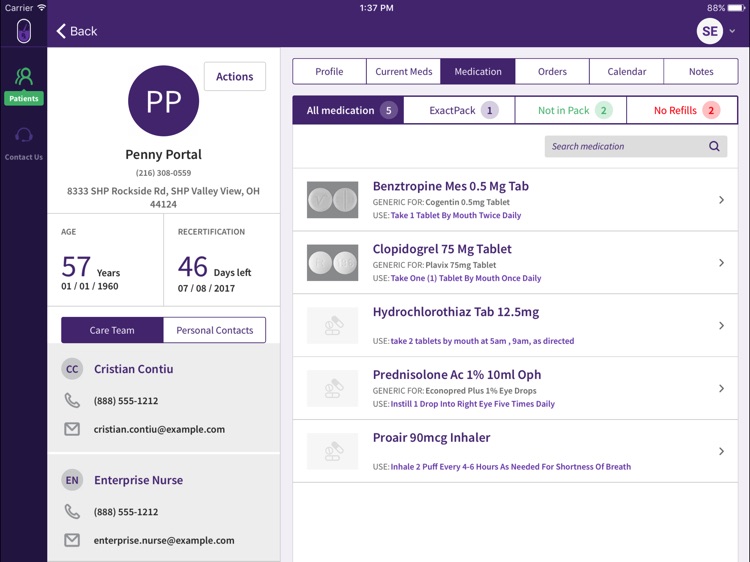Show All medication filter
The image size is (750, 562).
coord(348,110)
